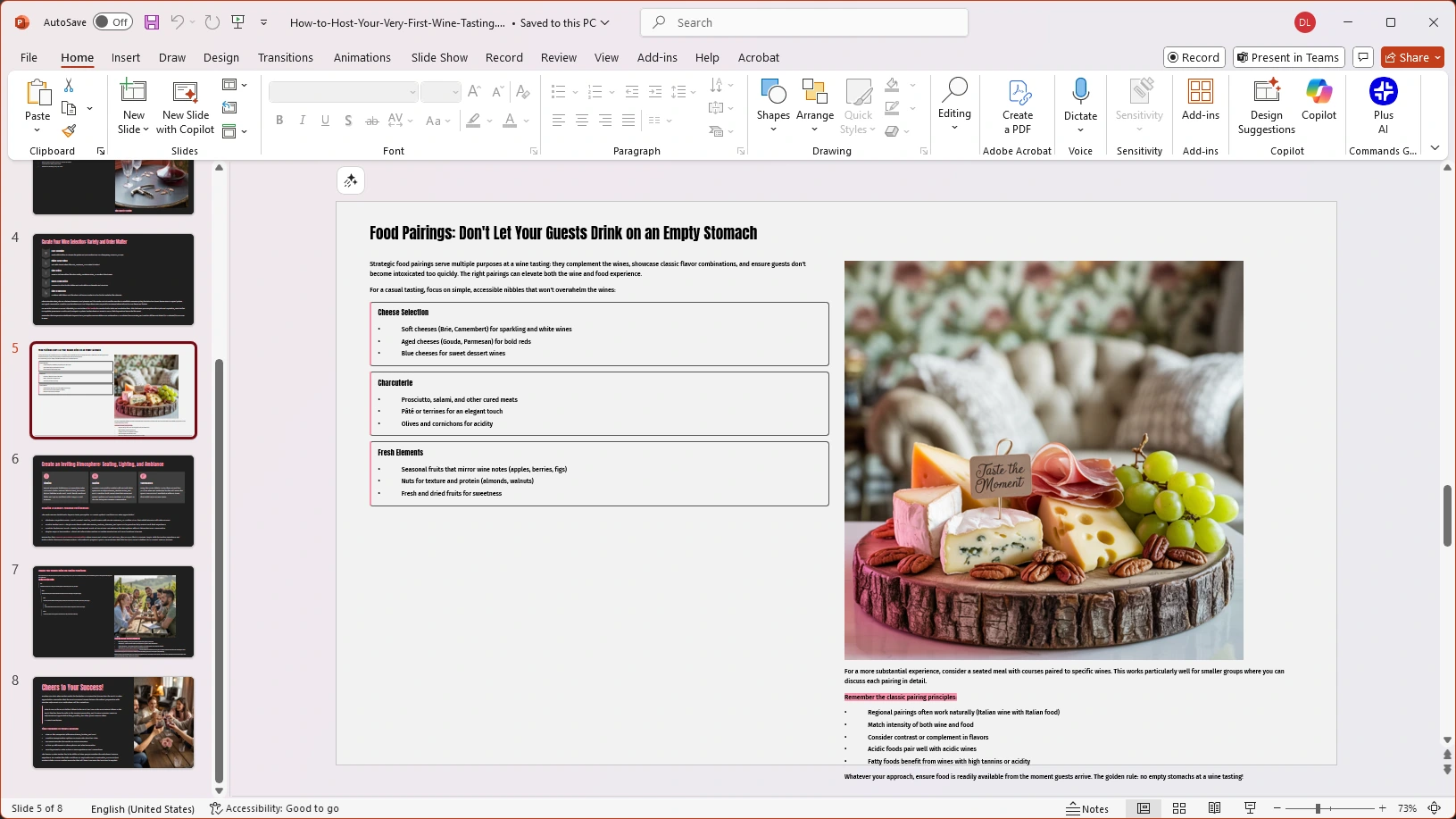Click the Format Painter icon

click(x=69, y=130)
